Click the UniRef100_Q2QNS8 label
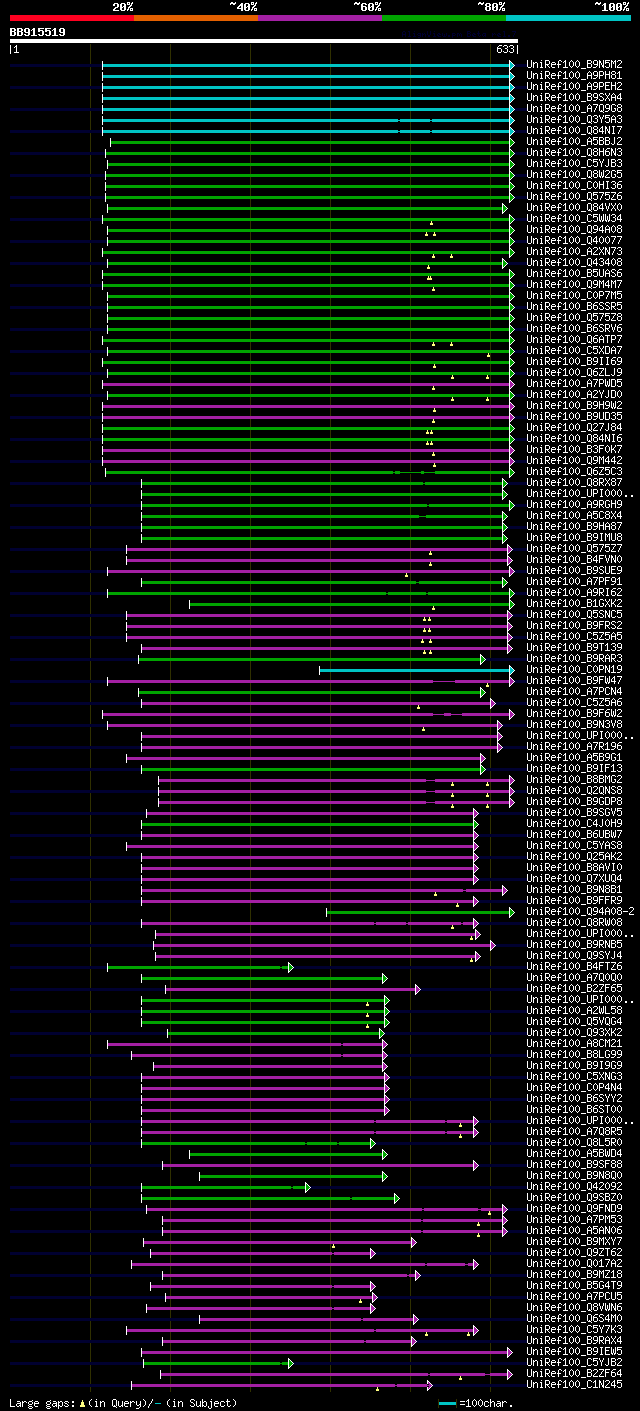 576,791
